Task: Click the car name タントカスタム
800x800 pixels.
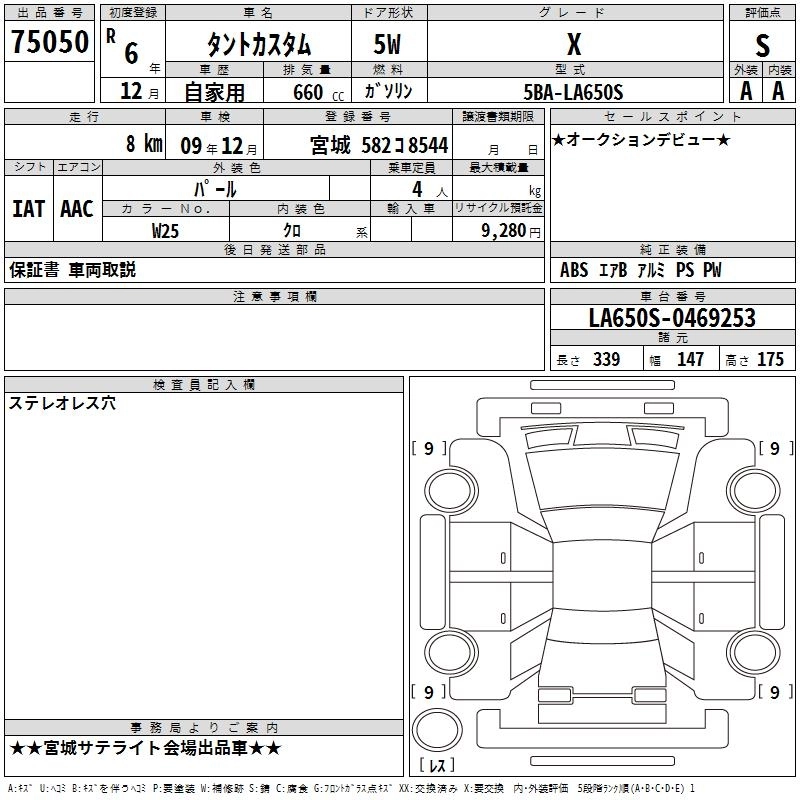Action: [x=258, y=45]
